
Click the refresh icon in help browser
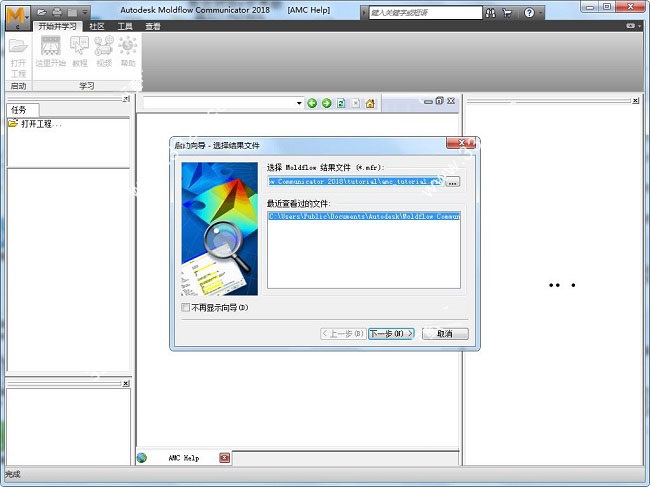(341, 103)
